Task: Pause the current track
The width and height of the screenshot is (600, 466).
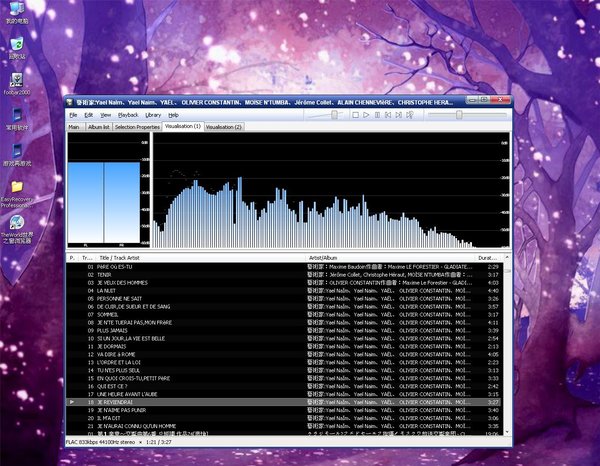Action: point(376,115)
